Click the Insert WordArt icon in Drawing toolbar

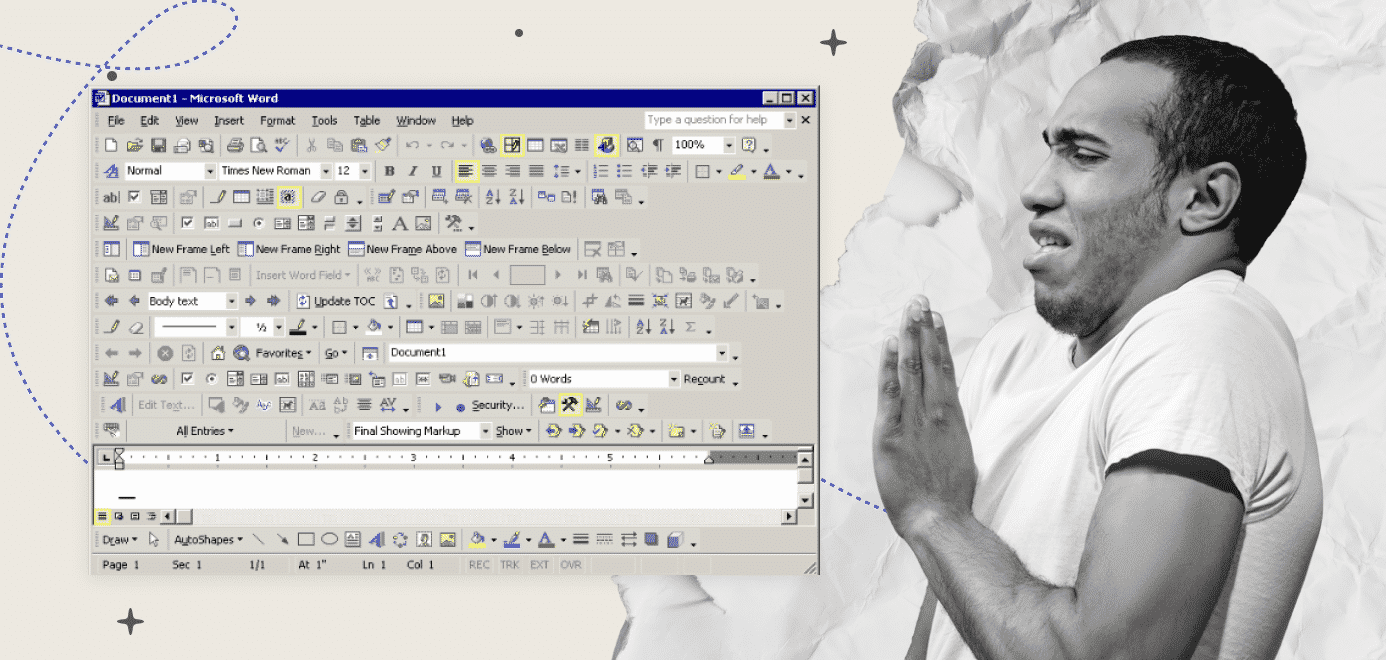point(376,540)
